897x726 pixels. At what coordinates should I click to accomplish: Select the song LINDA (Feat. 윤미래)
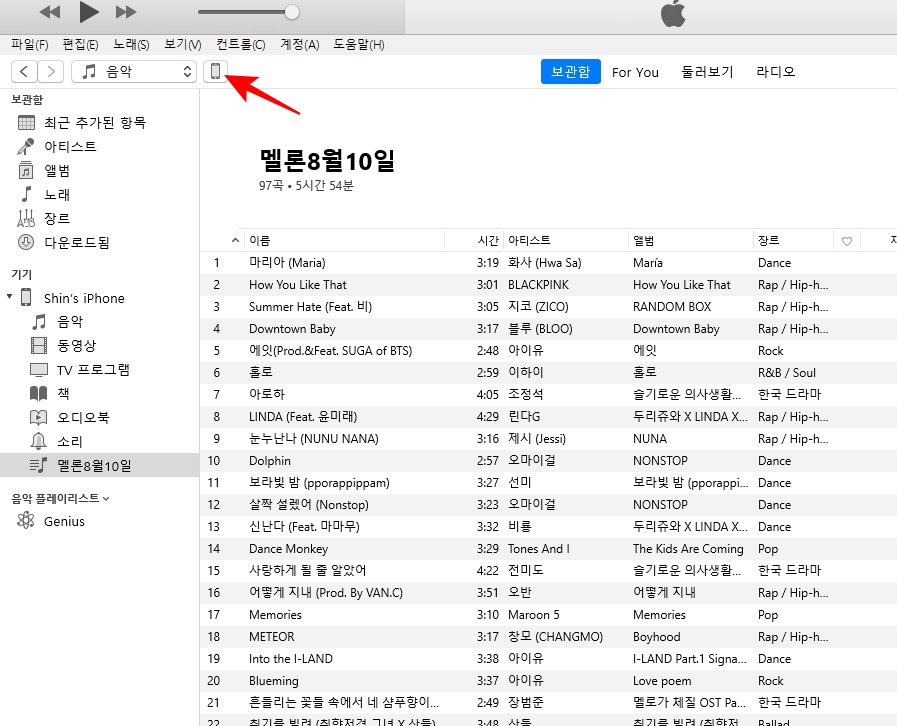tap(303, 417)
